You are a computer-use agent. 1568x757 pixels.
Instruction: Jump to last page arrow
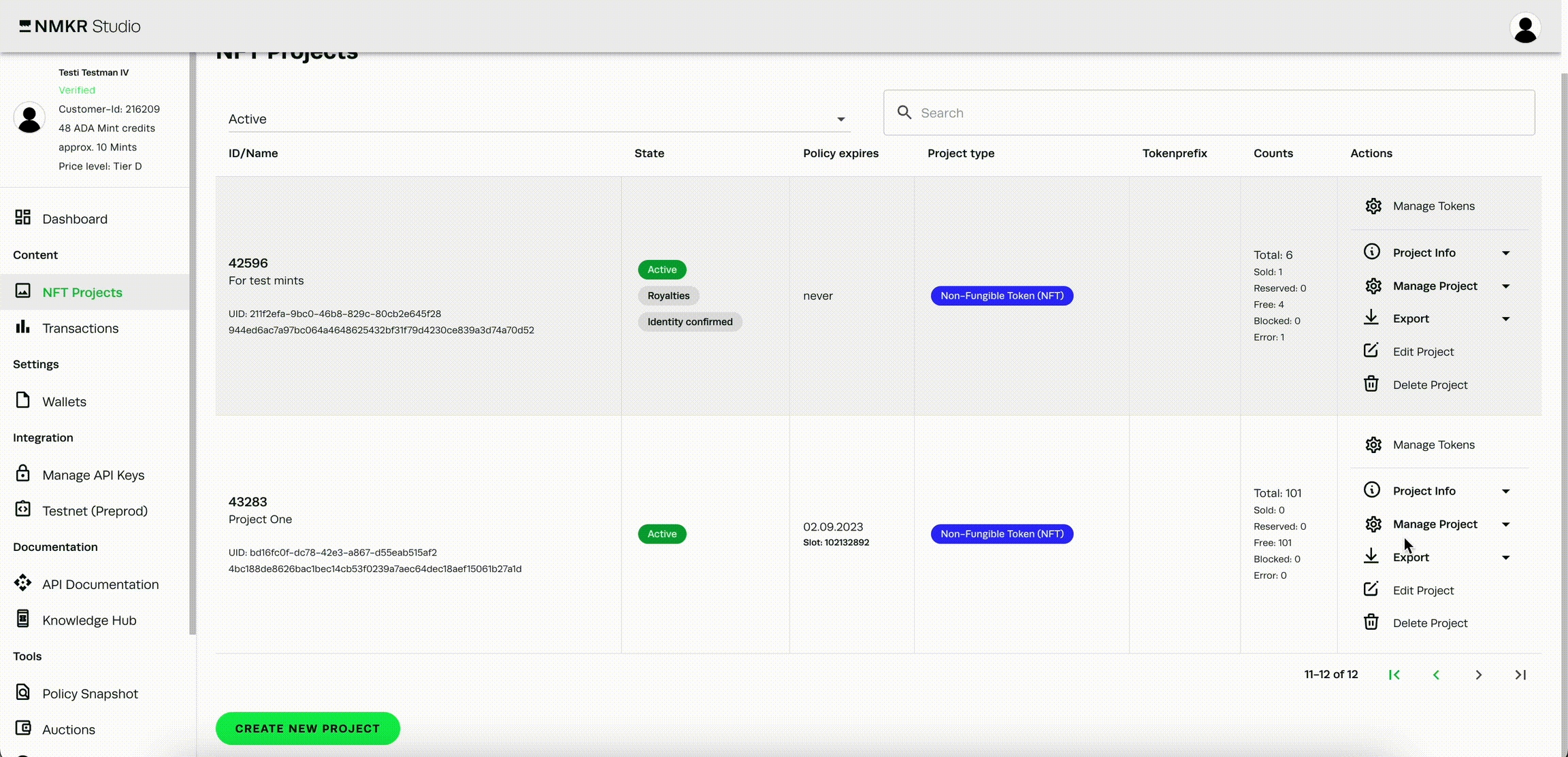click(1520, 675)
